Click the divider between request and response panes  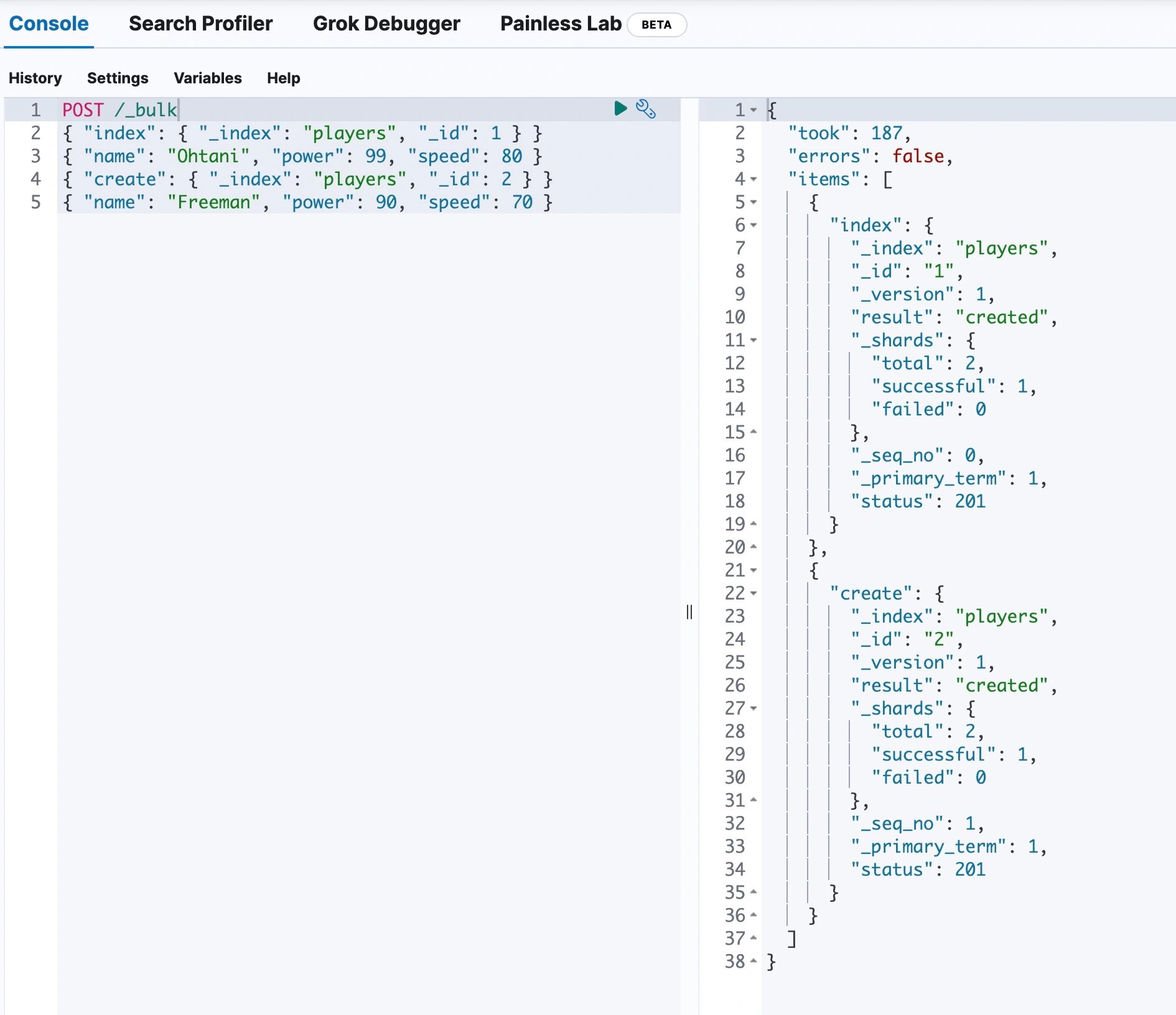[689, 612]
